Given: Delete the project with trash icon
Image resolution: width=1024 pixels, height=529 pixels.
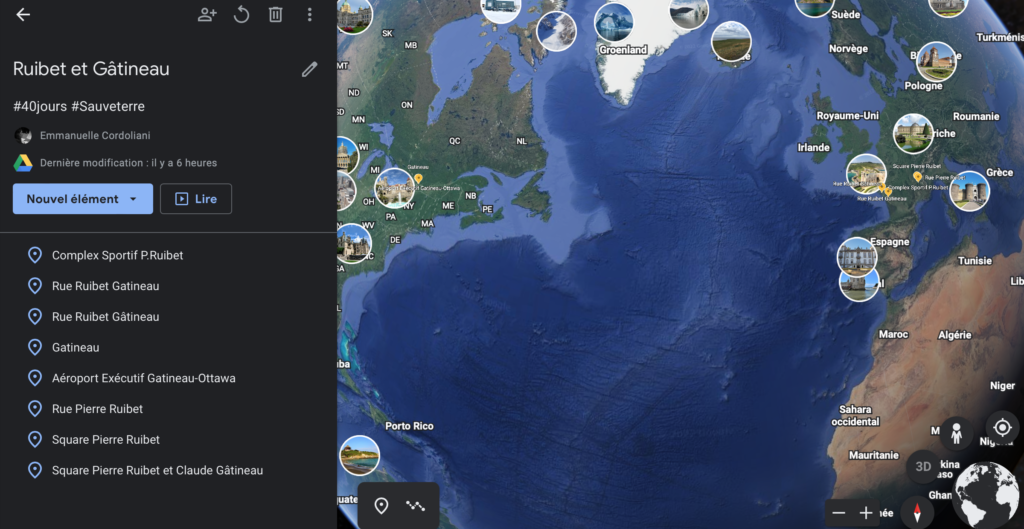Looking at the screenshot, I should (276, 14).
